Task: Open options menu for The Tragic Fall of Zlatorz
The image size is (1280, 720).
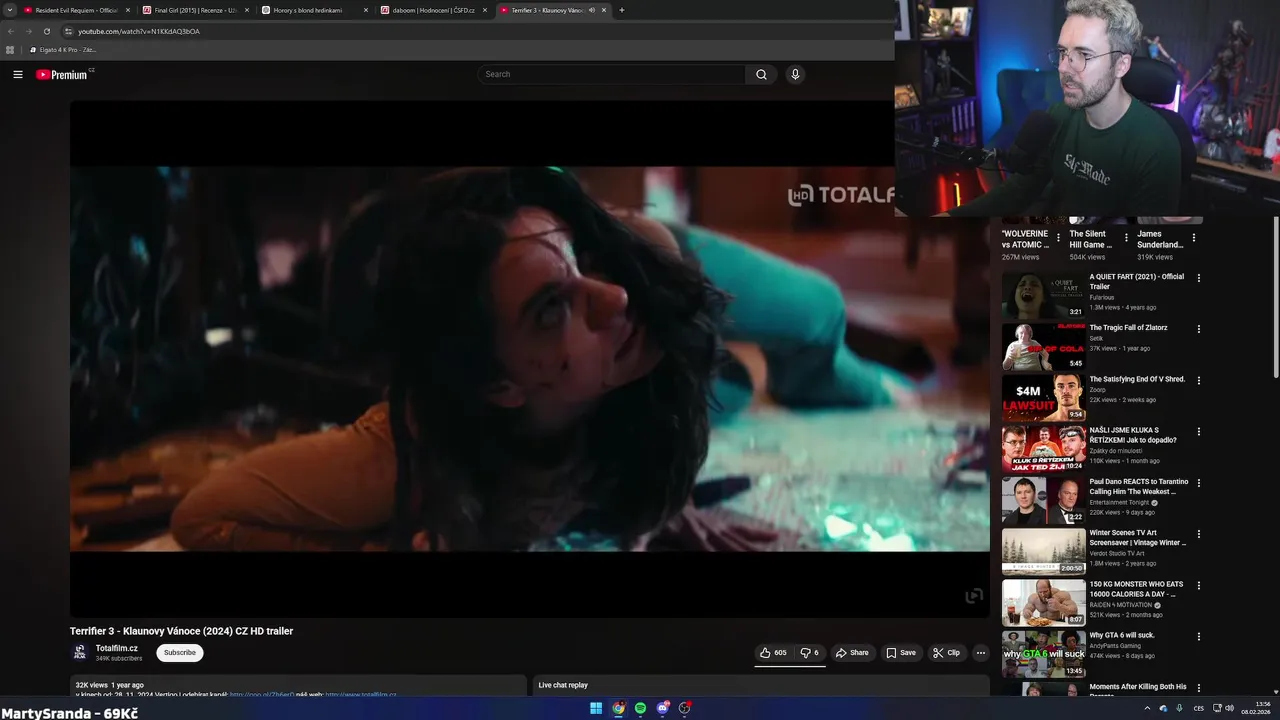Action: click(1199, 329)
